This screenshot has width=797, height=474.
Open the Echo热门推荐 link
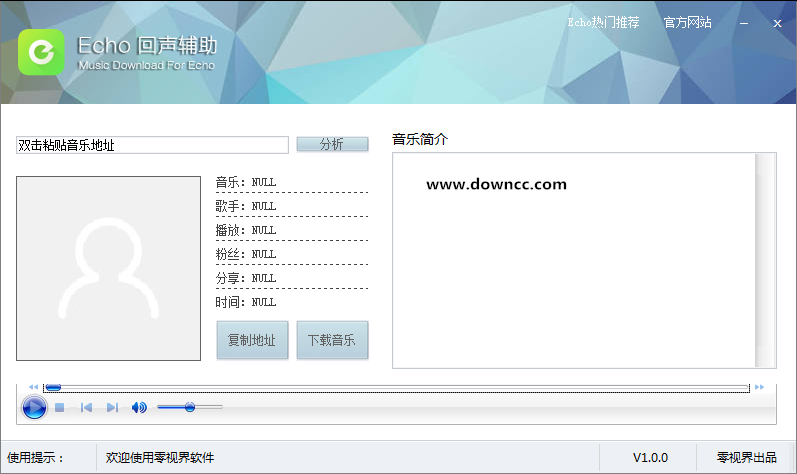pyautogui.click(x=603, y=22)
